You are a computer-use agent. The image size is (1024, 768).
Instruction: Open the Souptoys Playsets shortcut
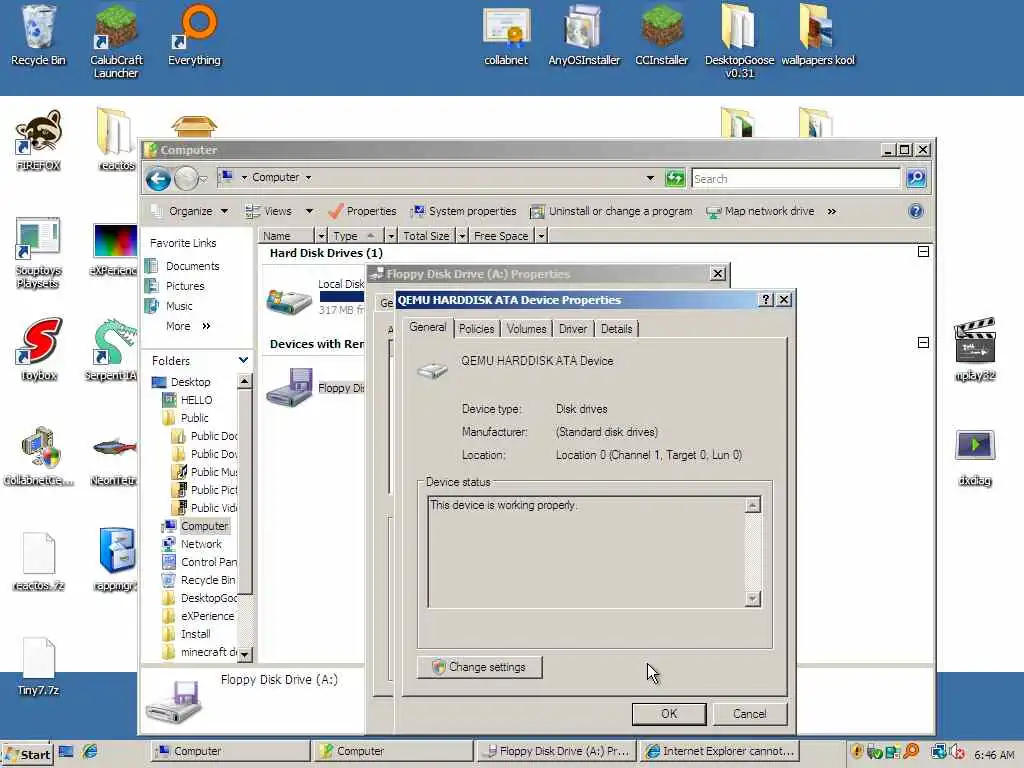coord(38,253)
